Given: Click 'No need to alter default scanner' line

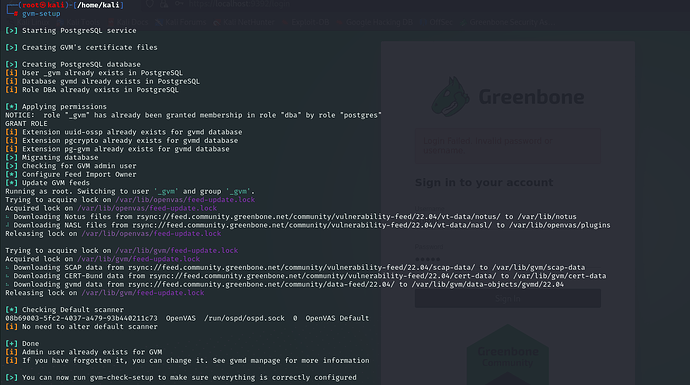Looking at the screenshot, I should coord(81,327).
